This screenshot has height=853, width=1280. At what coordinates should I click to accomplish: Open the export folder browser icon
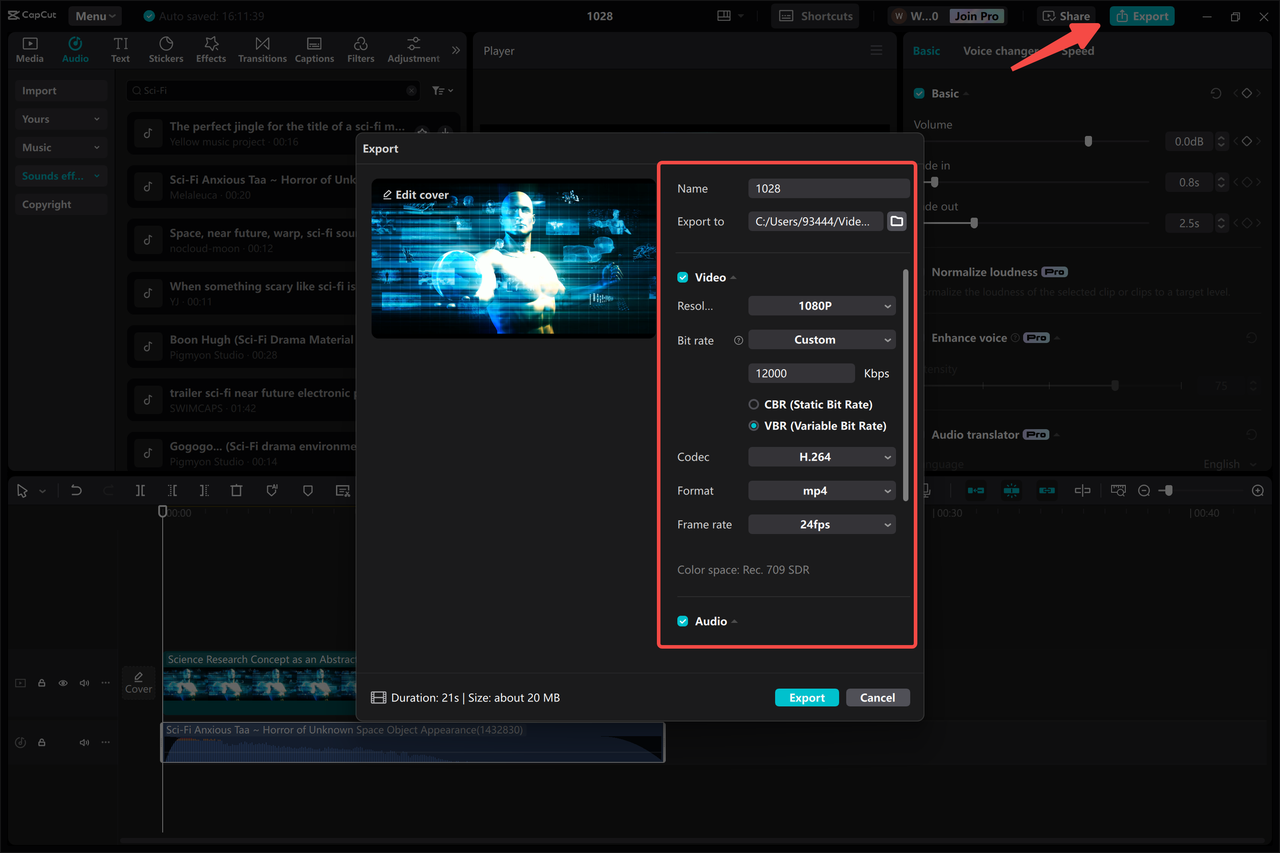pos(896,221)
